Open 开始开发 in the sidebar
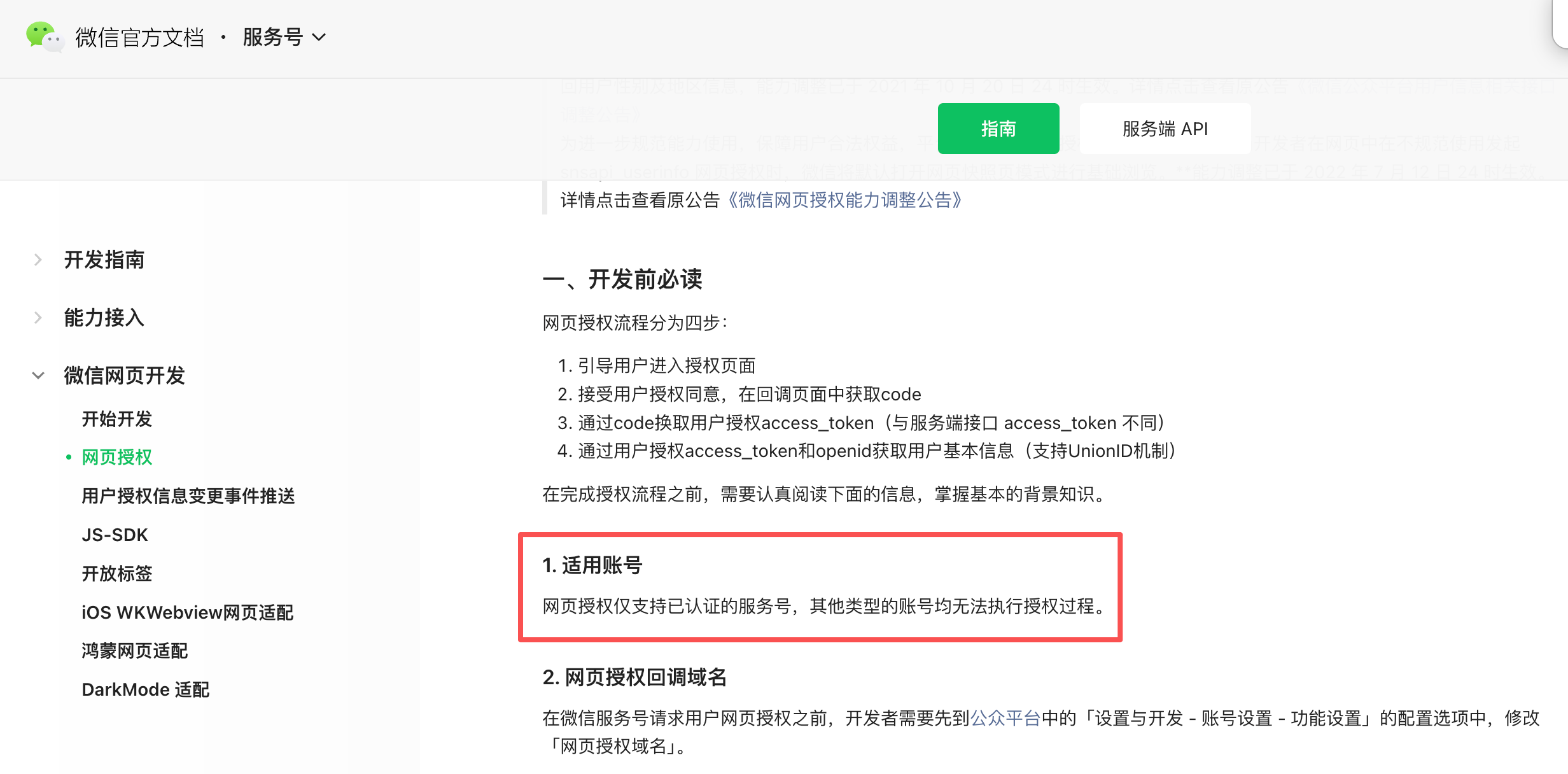The image size is (1568, 774). tap(117, 419)
